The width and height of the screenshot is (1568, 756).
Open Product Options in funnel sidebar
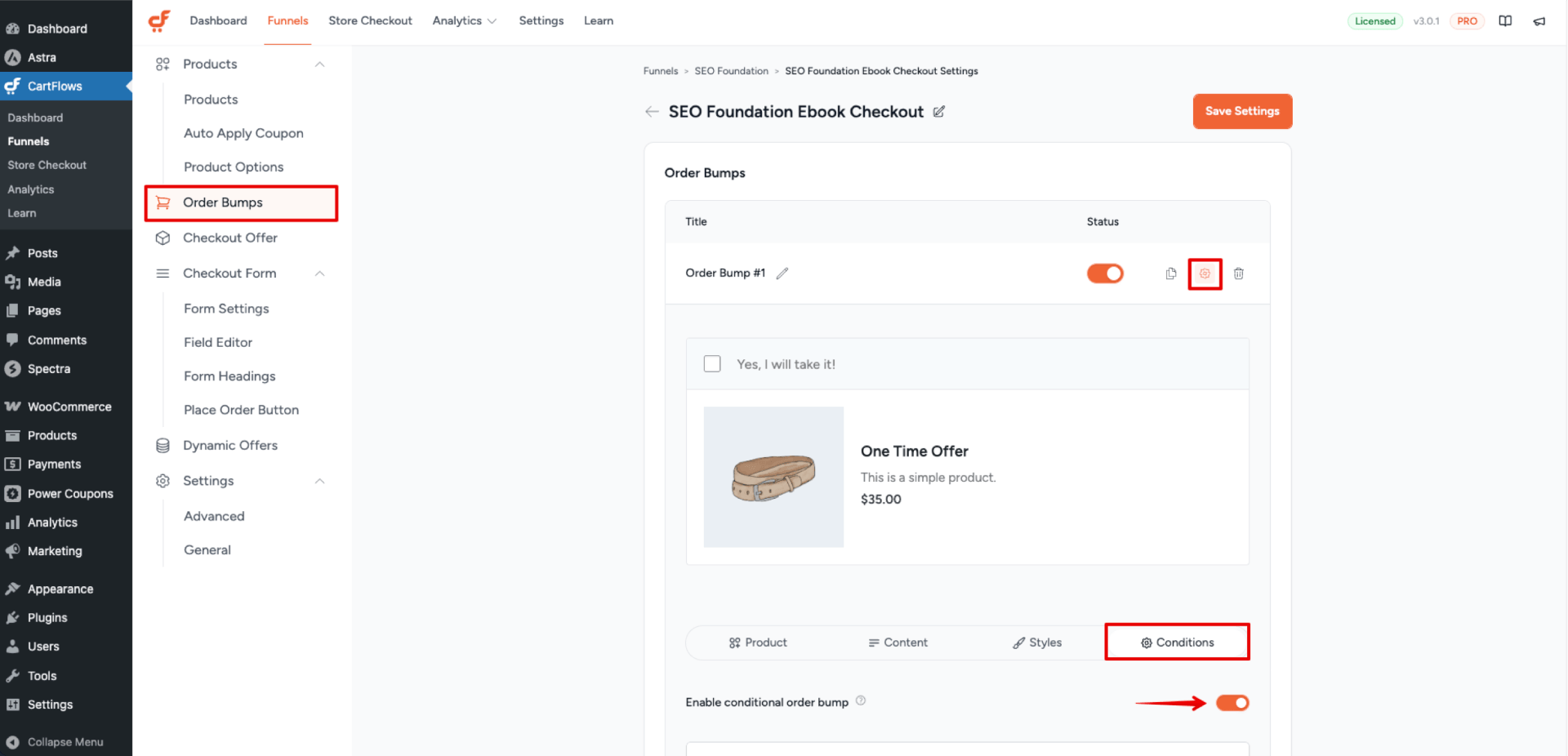[234, 167]
